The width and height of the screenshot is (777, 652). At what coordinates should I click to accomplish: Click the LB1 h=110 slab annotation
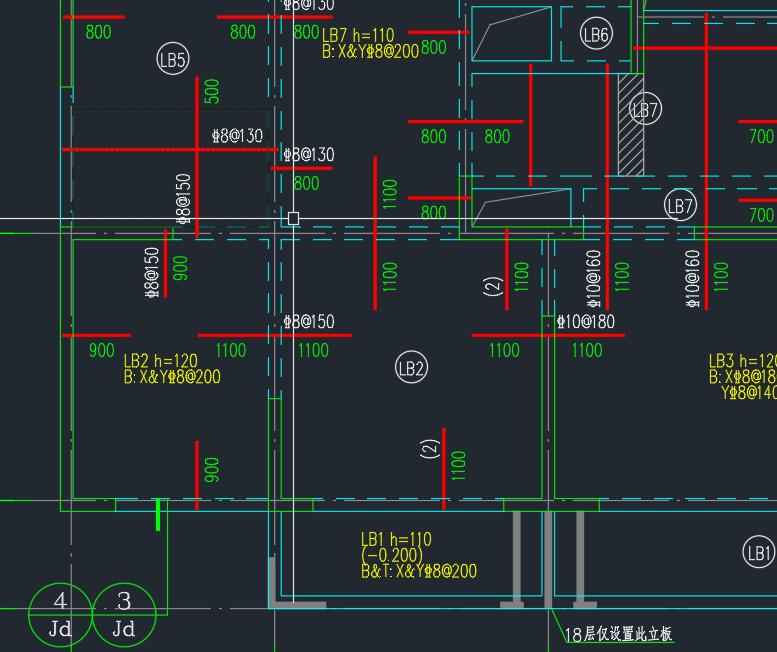[x=396, y=539]
